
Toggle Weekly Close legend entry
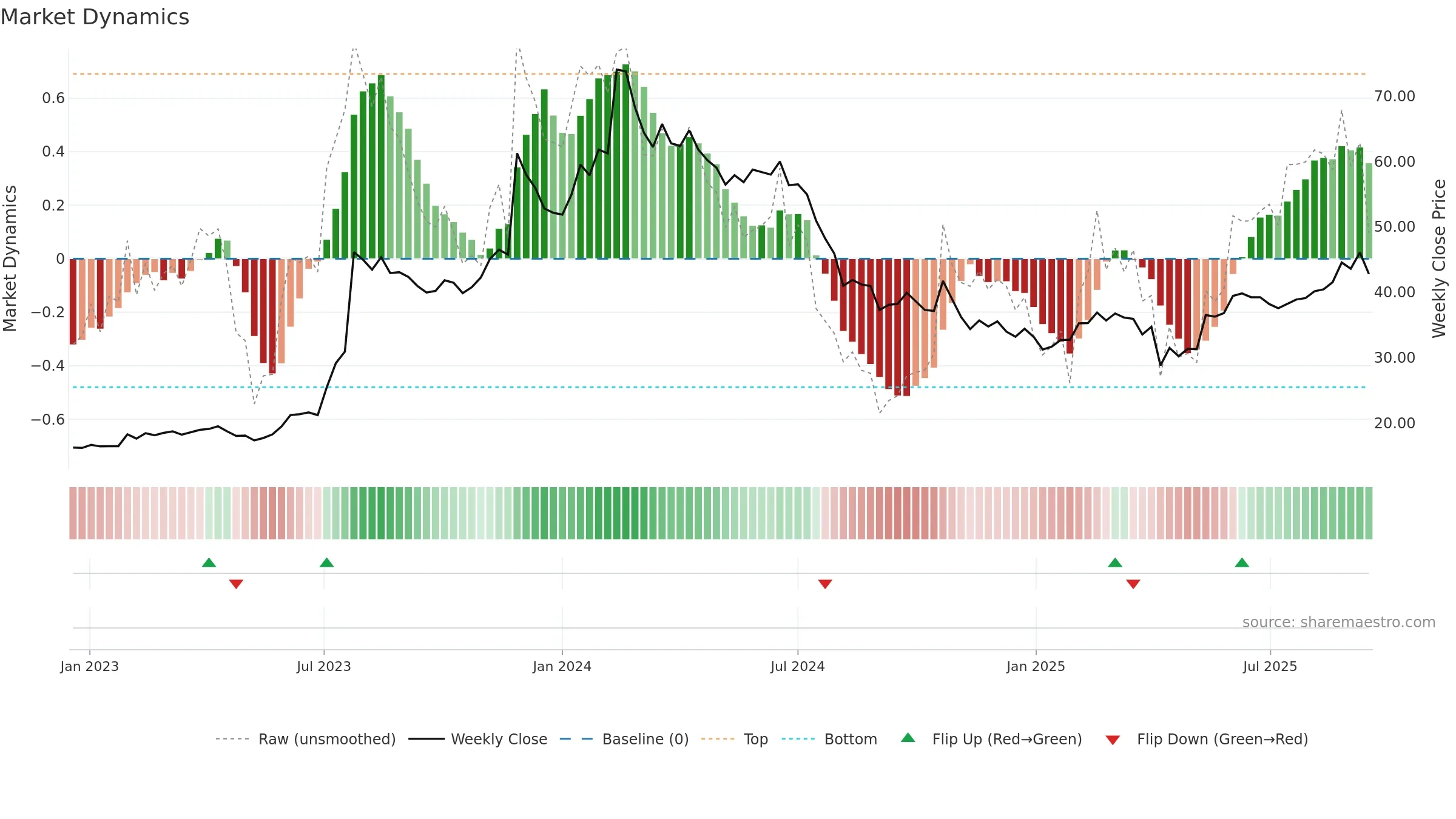[477, 739]
